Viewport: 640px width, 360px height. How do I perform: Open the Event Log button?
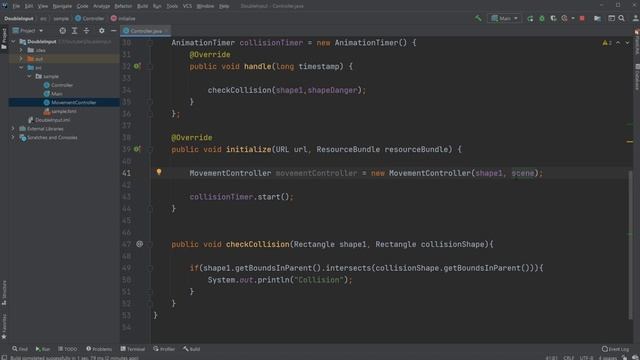(x=616, y=349)
